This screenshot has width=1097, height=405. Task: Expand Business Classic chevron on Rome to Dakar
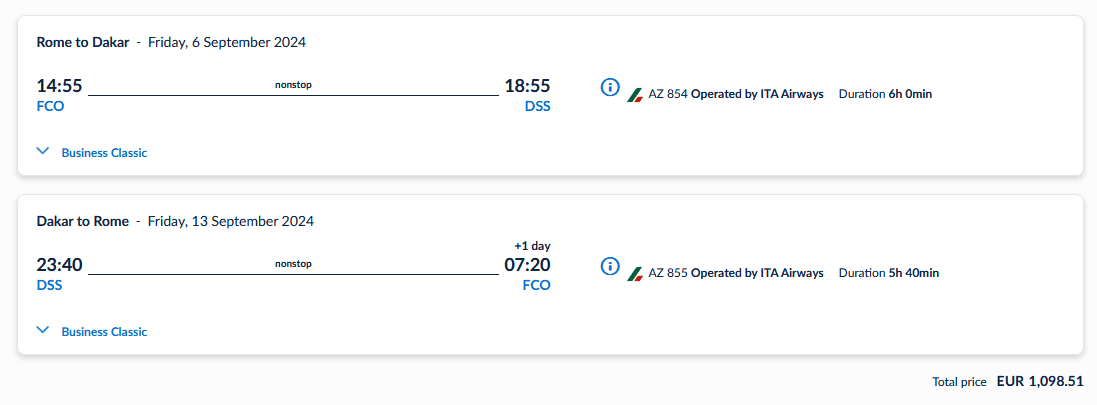point(43,152)
